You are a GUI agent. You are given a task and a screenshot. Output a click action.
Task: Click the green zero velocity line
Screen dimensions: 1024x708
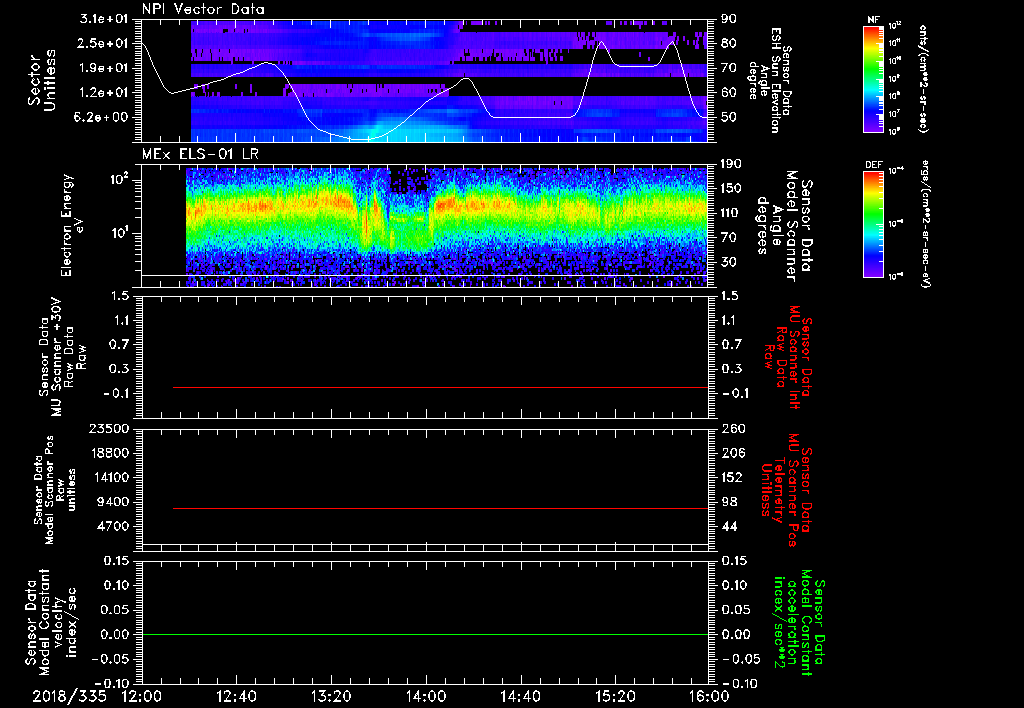pos(425,634)
